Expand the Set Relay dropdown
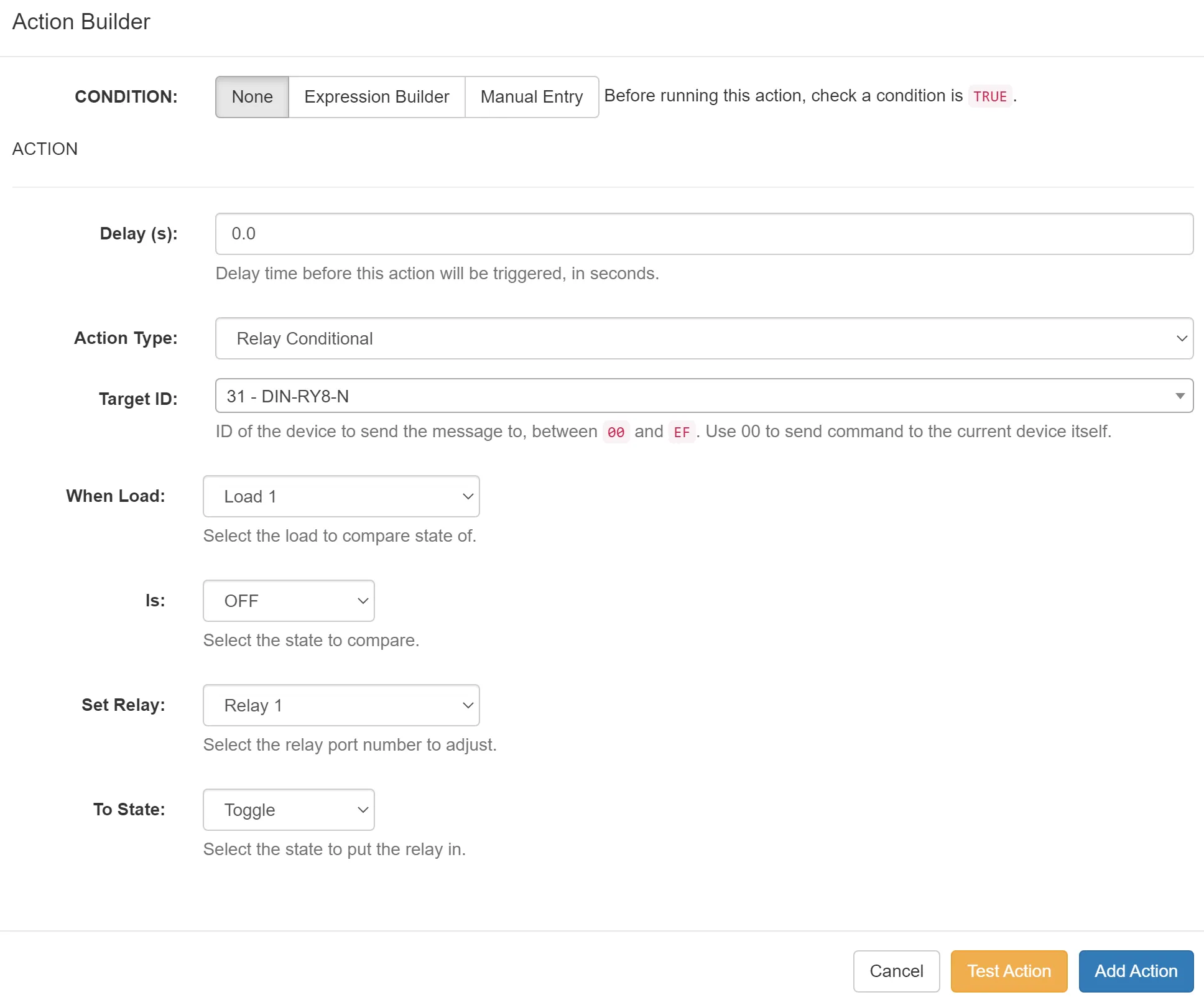Screen dimensions: 1204x1000 click(340, 705)
